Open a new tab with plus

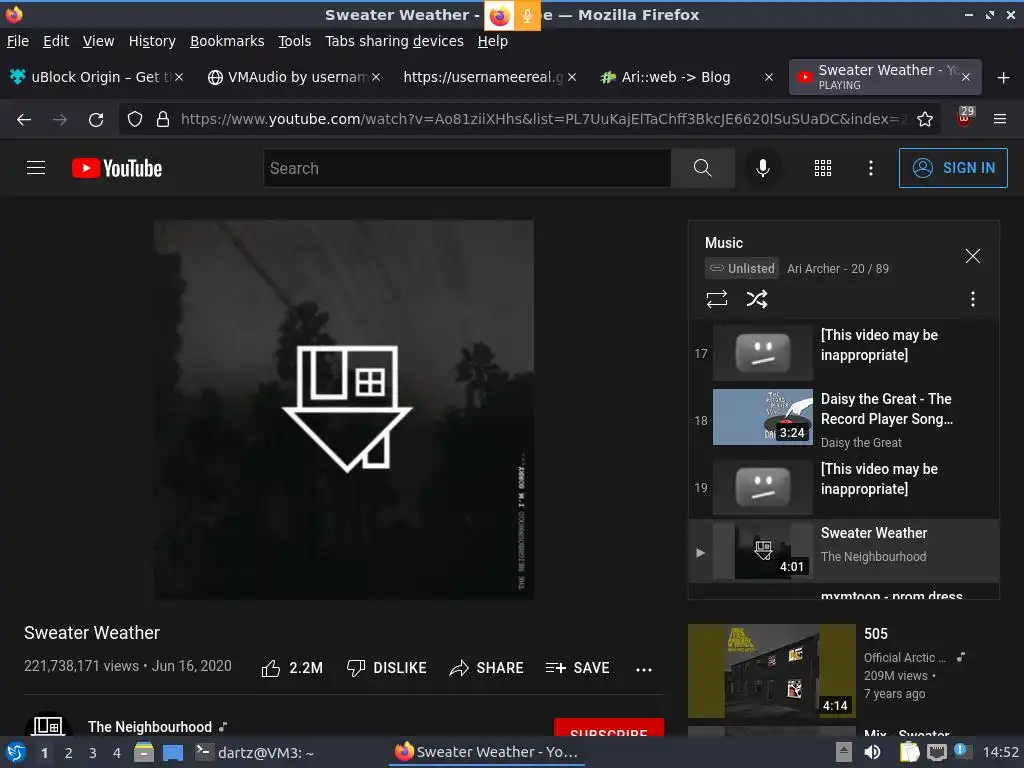(x=1004, y=78)
